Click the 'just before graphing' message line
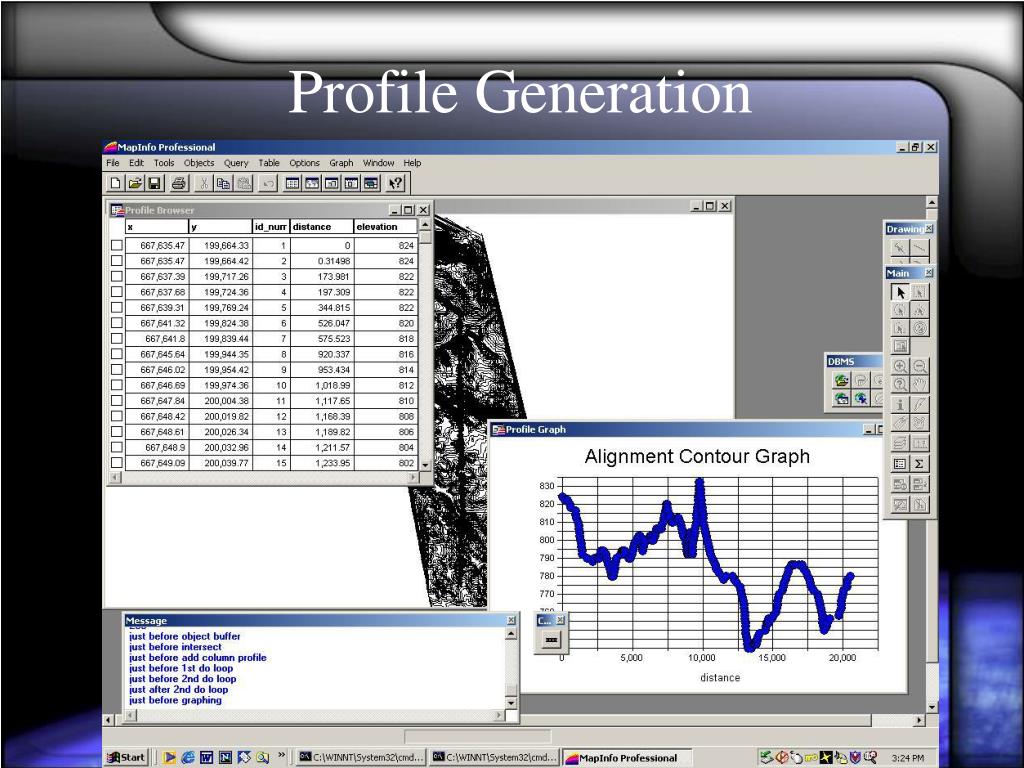Image resolution: width=1024 pixels, height=768 pixels. pyautogui.click(x=175, y=700)
